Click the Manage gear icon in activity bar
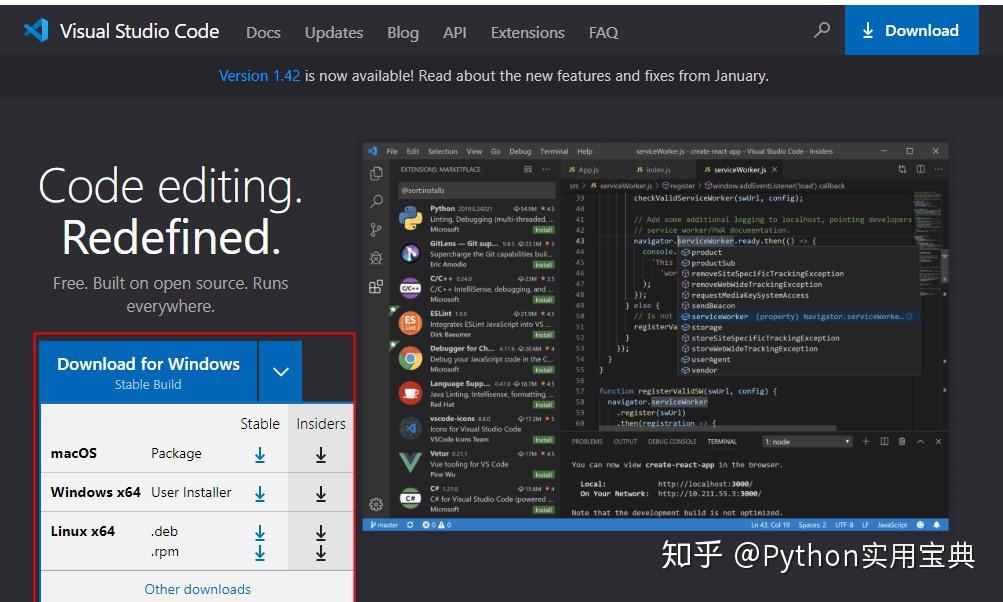This screenshot has width=1003, height=602. pyautogui.click(x=376, y=504)
